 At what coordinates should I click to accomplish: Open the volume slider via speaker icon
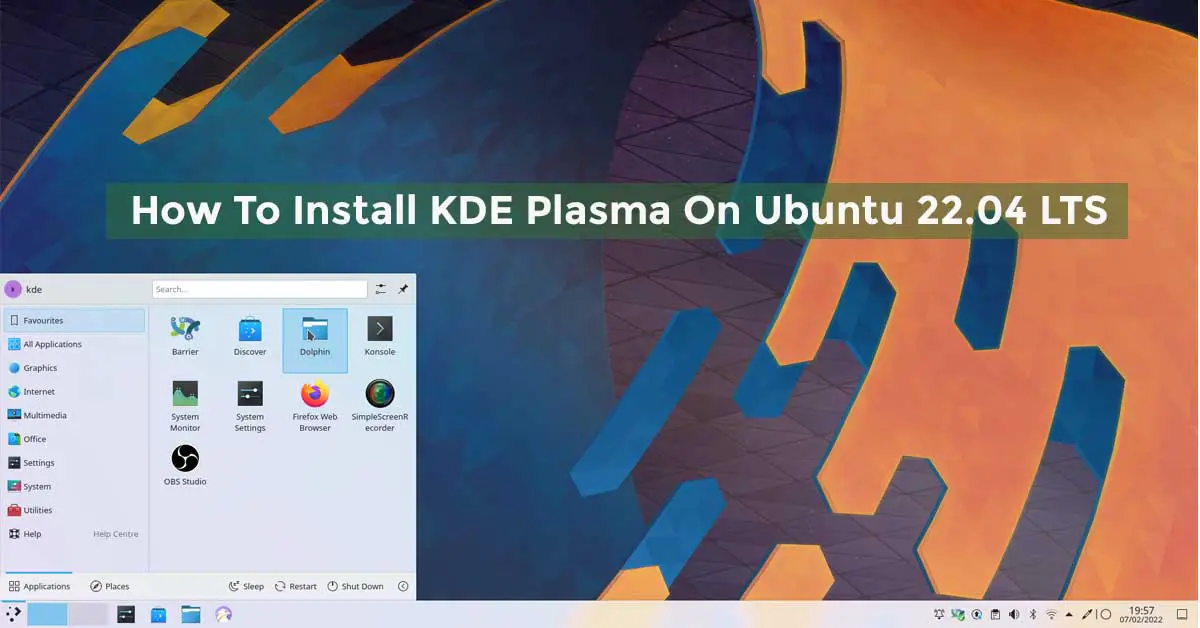pos(1014,614)
